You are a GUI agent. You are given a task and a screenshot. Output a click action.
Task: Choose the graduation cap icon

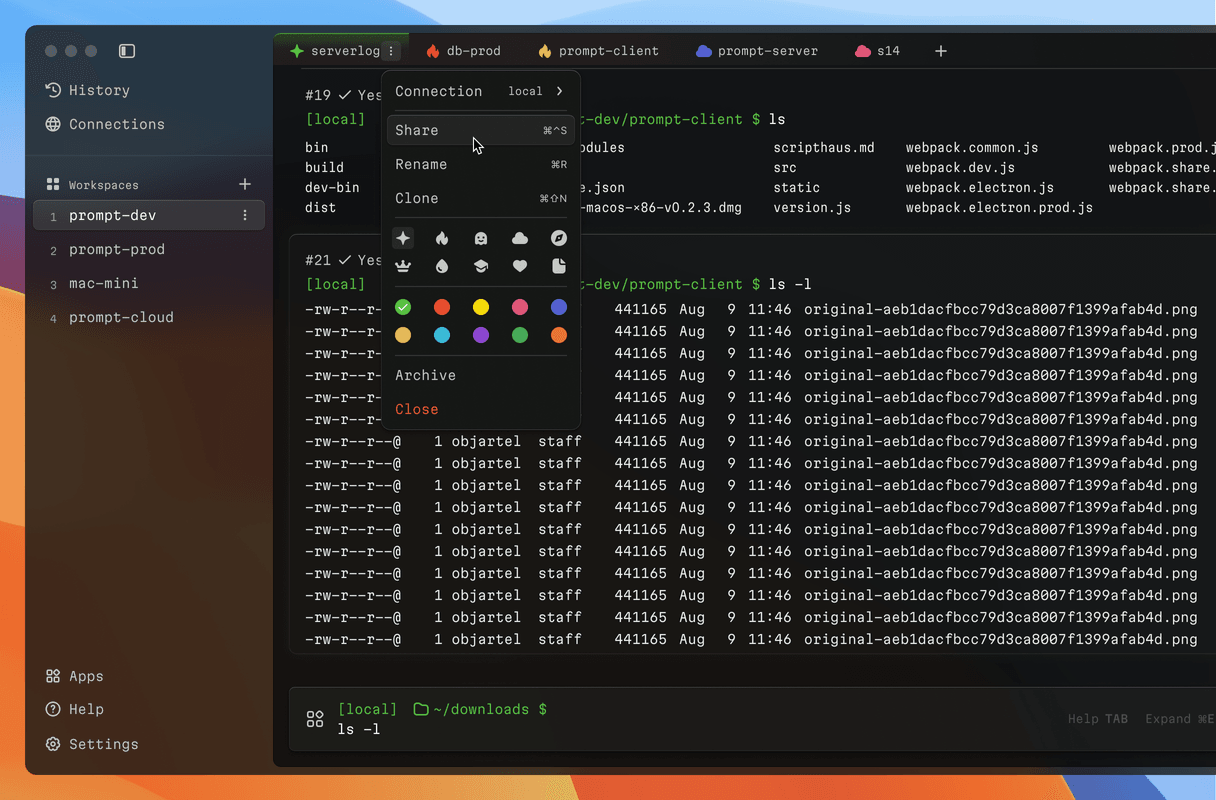pyautogui.click(x=481, y=266)
